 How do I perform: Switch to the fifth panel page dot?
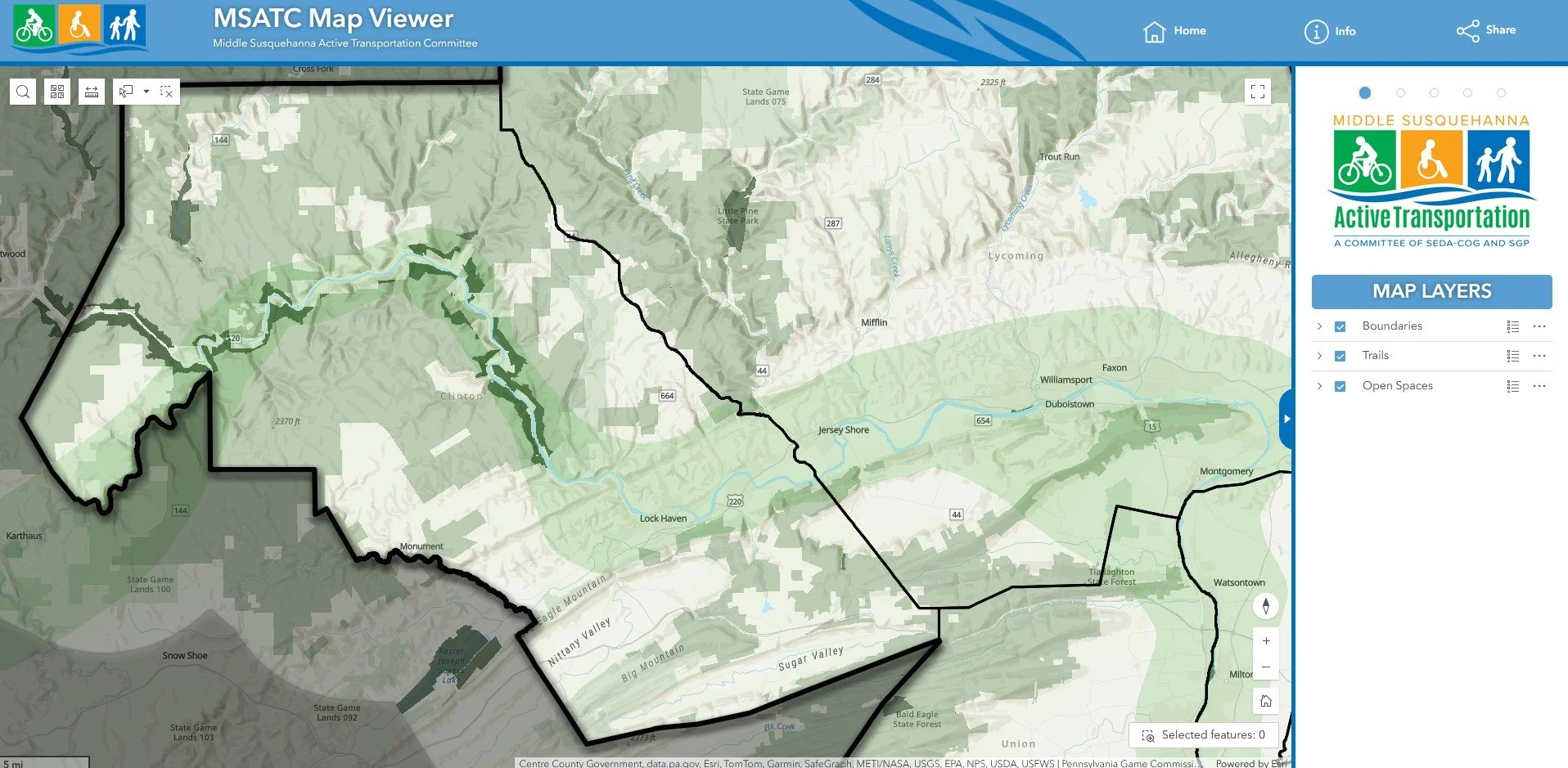pos(1501,92)
